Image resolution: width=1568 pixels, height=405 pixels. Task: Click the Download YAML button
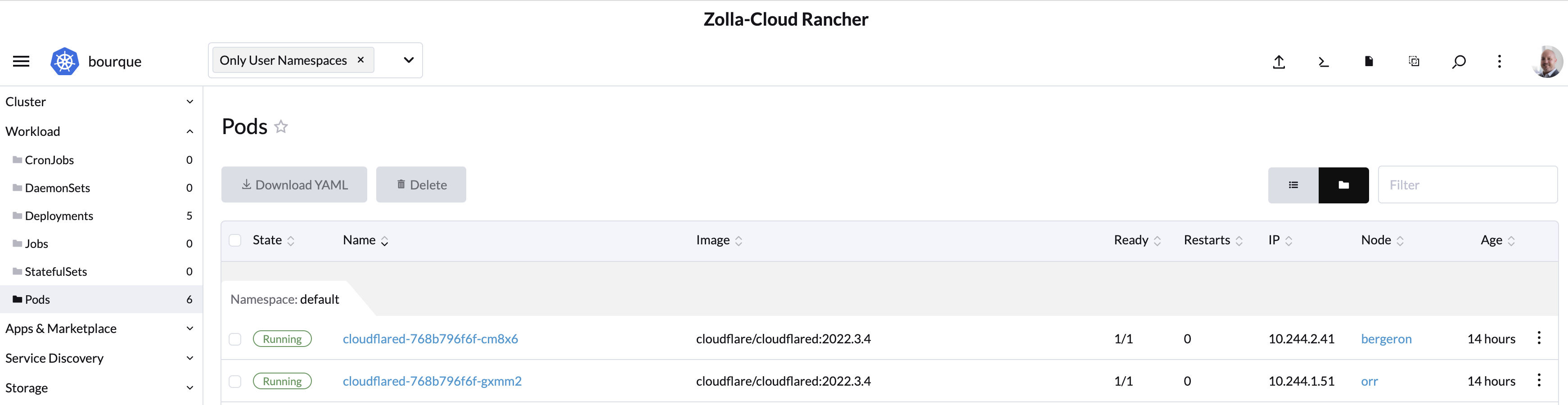294,184
